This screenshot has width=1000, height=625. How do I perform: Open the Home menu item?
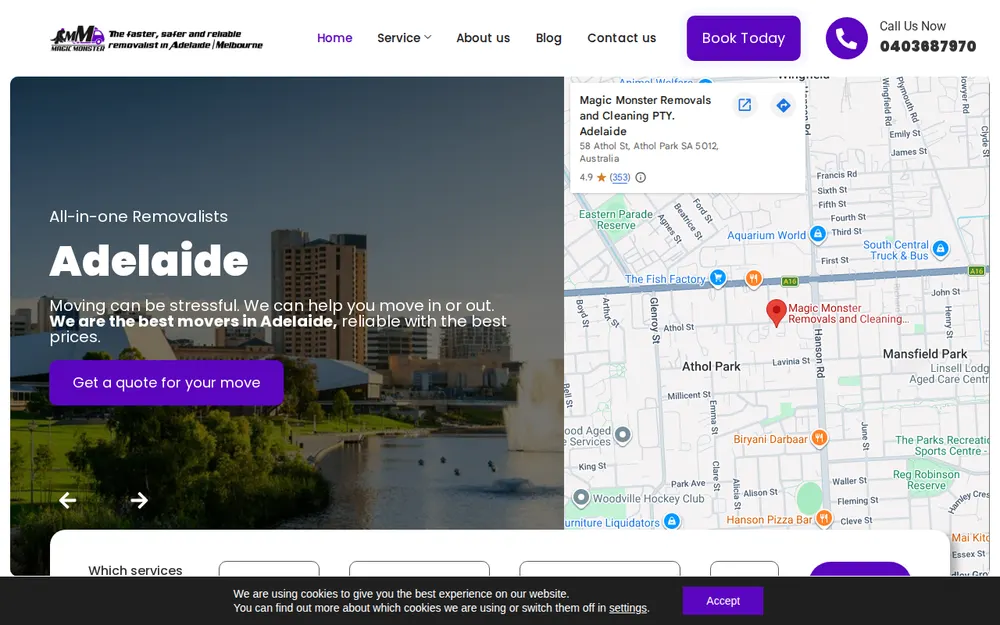click(x=335, y=38)
